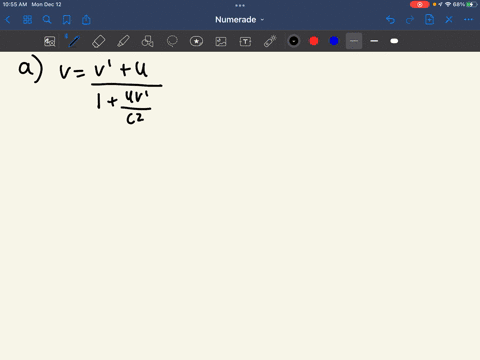Close the document with X icon
This screenshot has height=360, width=480.
coord(449,20)
